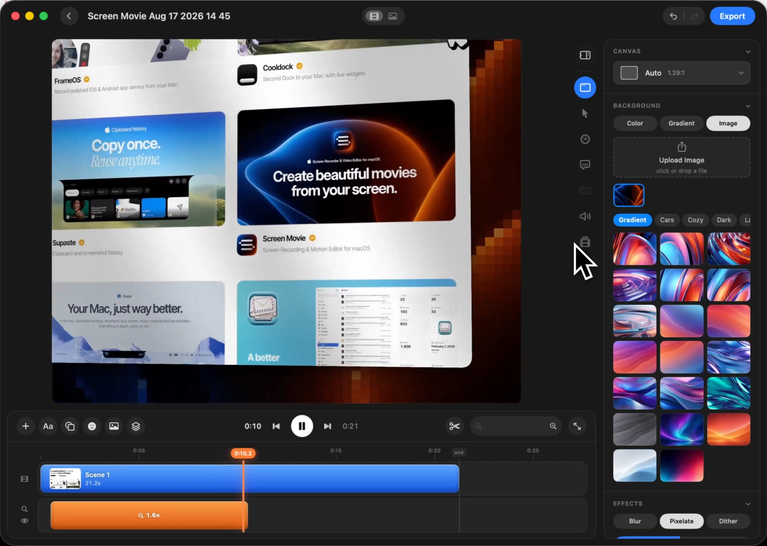This screenshot has width=767, height=546.
Task: Open the cursor settings sidebar icon
Action: 585,114
